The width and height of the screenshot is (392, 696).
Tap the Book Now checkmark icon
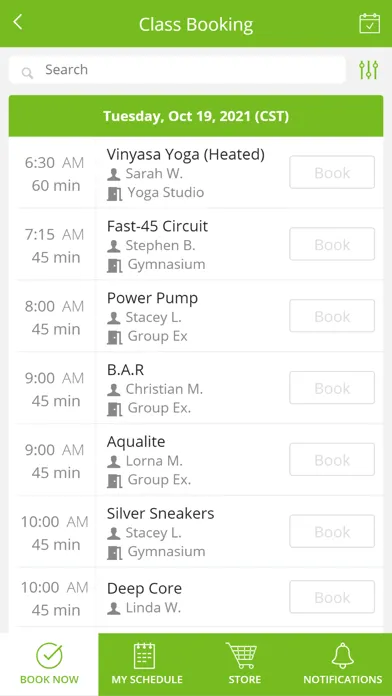coord(49,656)
